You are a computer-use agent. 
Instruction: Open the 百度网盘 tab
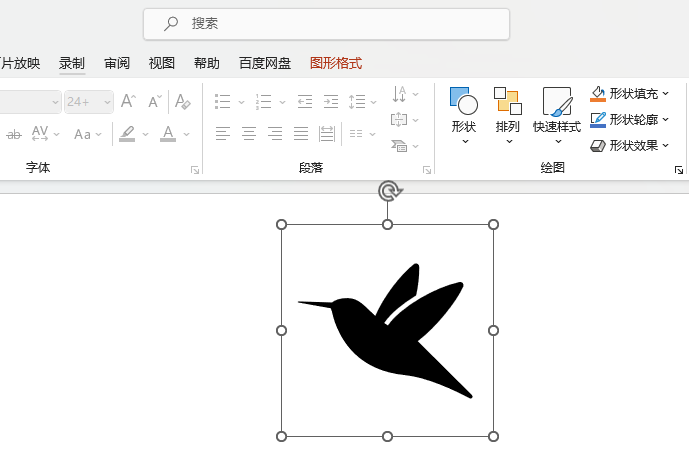point(265,63)
